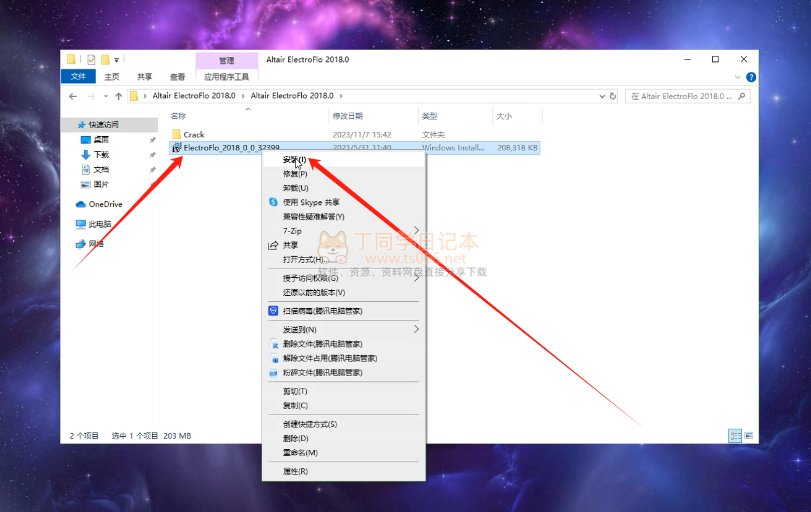Click the Forward navigation arrow
The width and height of the screenshot is (811, 512).
92,96
